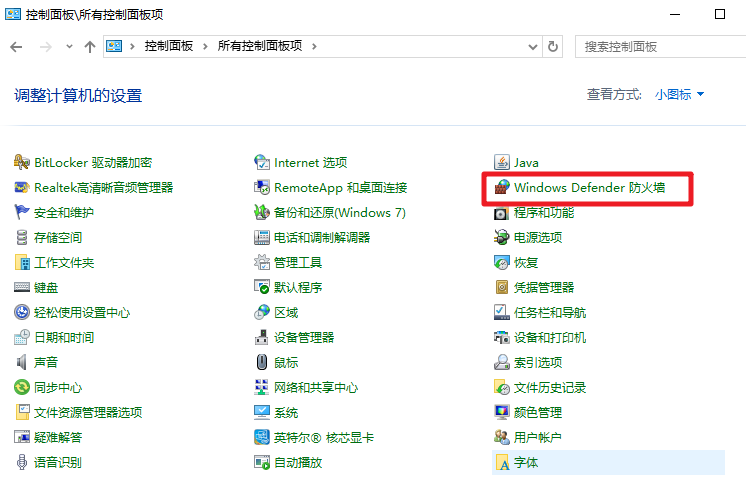Open the 语音识别 microphone icon

[22, 462]
